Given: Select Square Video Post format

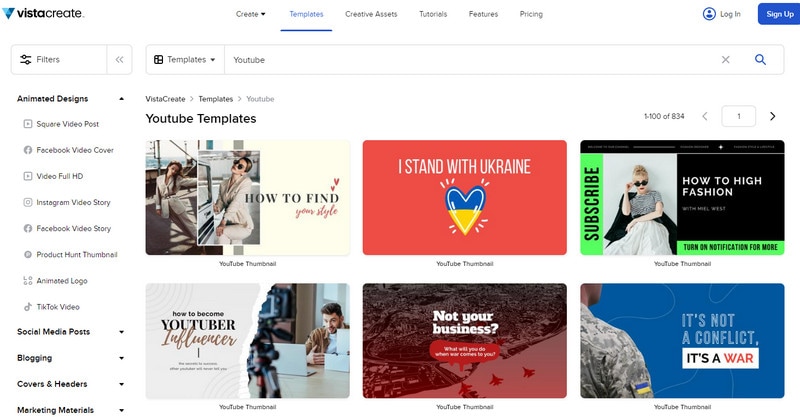Looking at the screenshot, I should click(68, 124).
